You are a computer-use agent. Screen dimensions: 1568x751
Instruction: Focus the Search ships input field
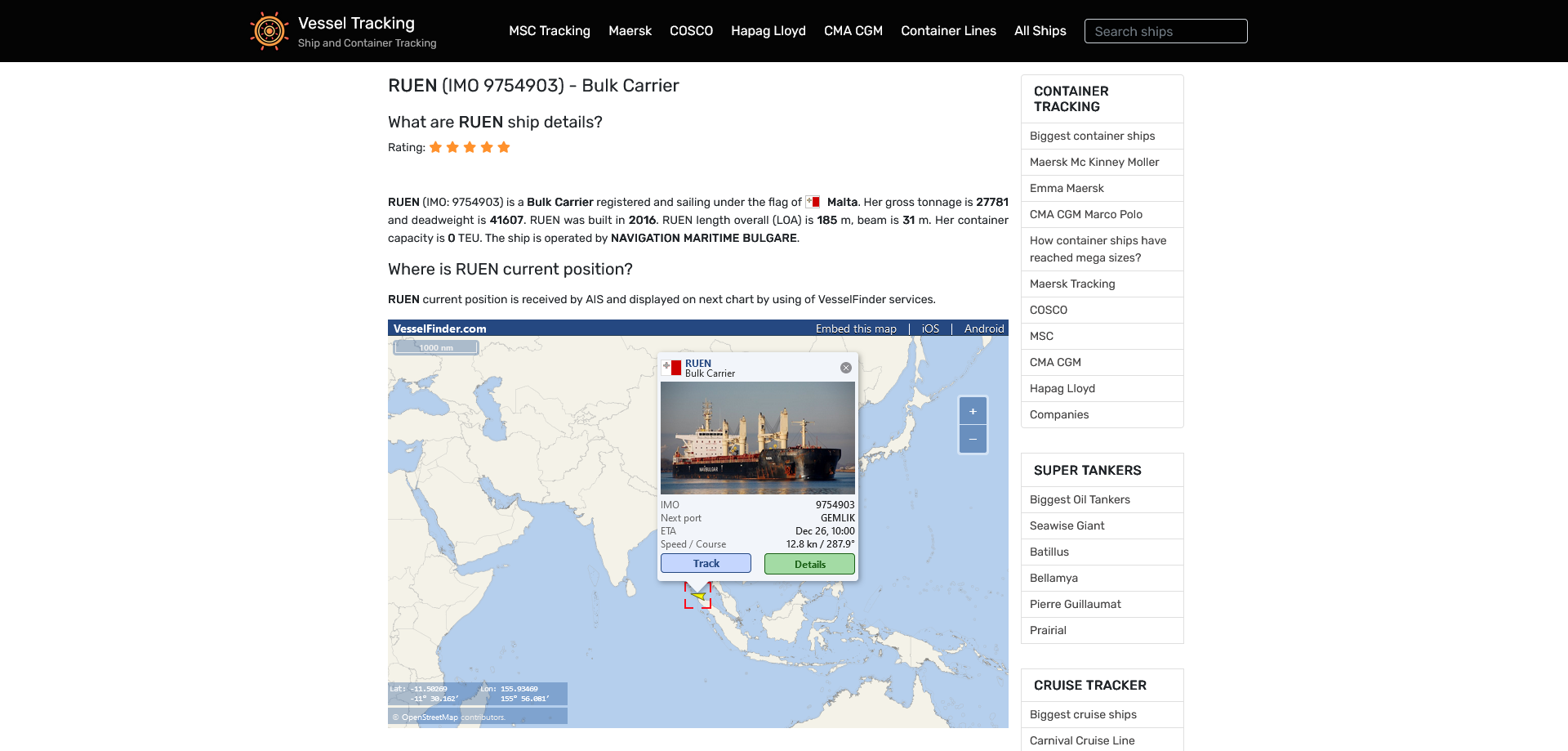[1165, 31]
